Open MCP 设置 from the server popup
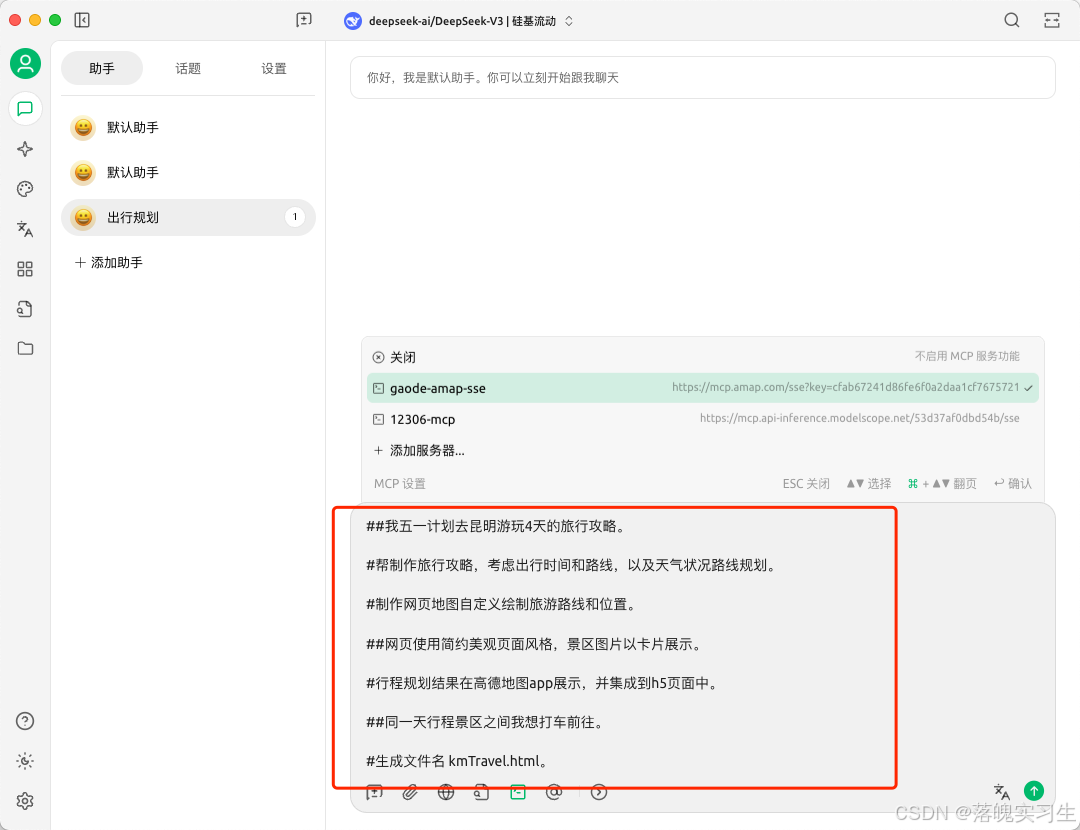The height and width of the screenshot is (830, 1080). (399, 483)
